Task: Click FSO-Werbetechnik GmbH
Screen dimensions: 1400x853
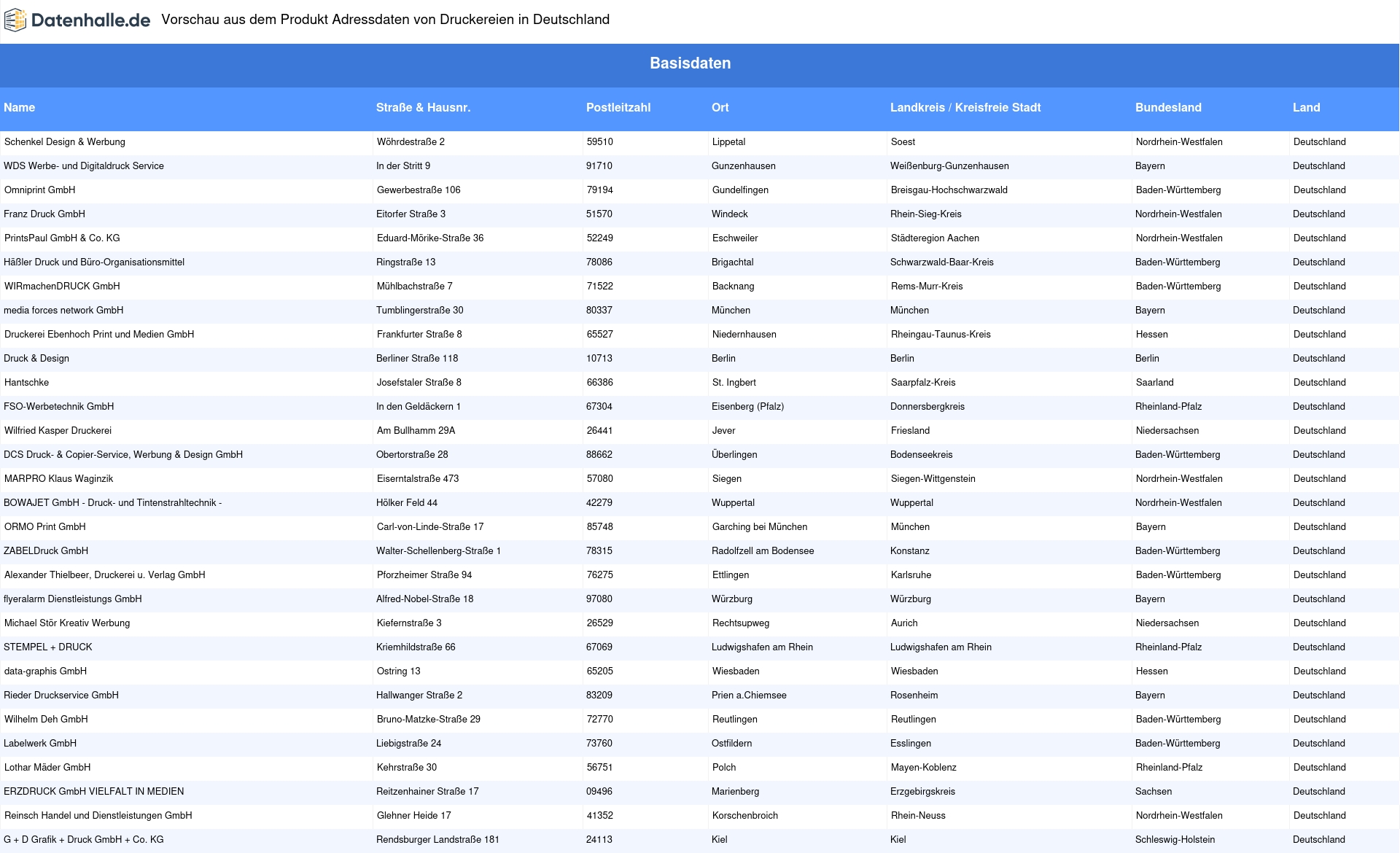Action: (x=59, y=407)
